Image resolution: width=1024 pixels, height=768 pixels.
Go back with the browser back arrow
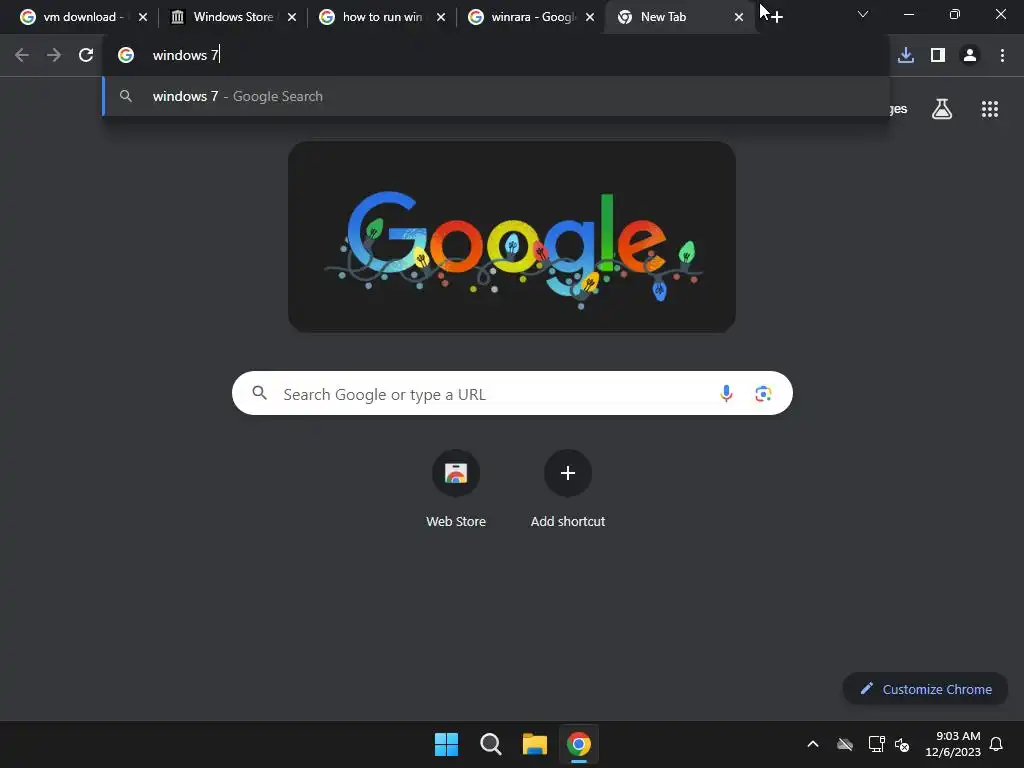[22, 55]
